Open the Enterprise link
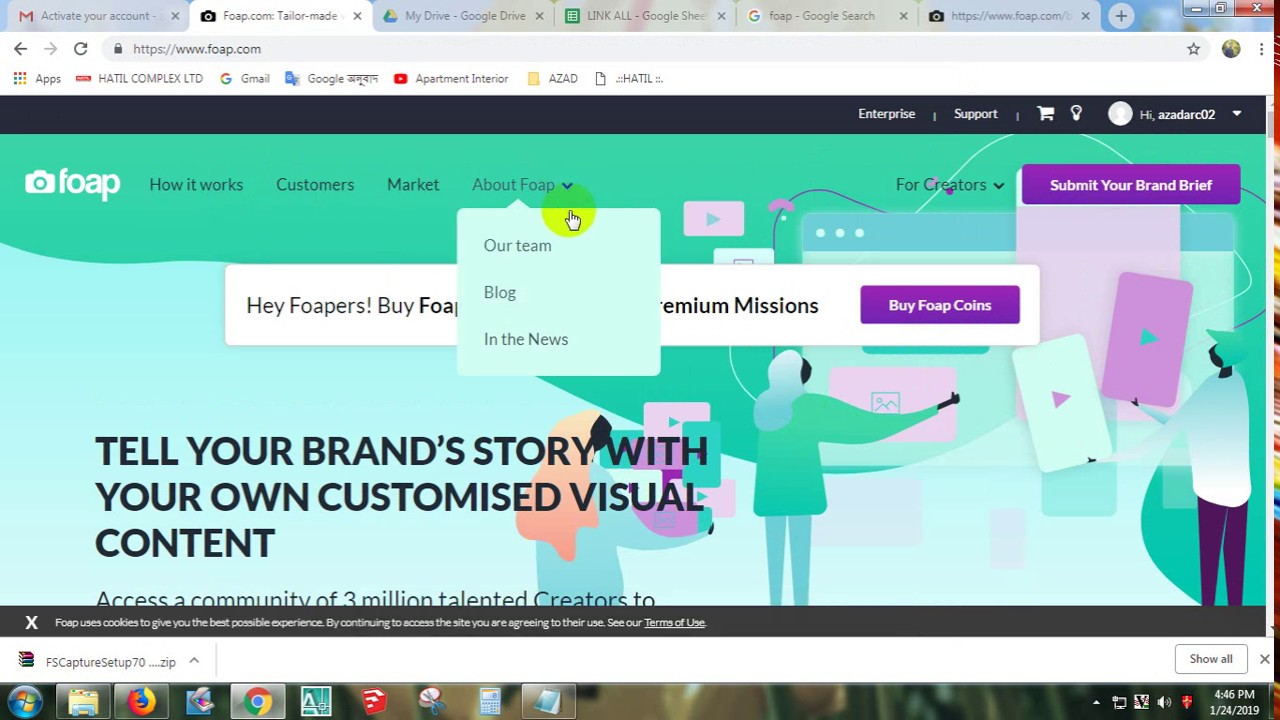 click(x=886, y=114)
